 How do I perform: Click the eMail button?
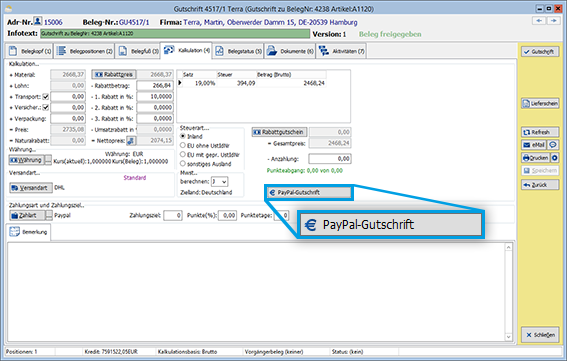[x=534, y=145]
